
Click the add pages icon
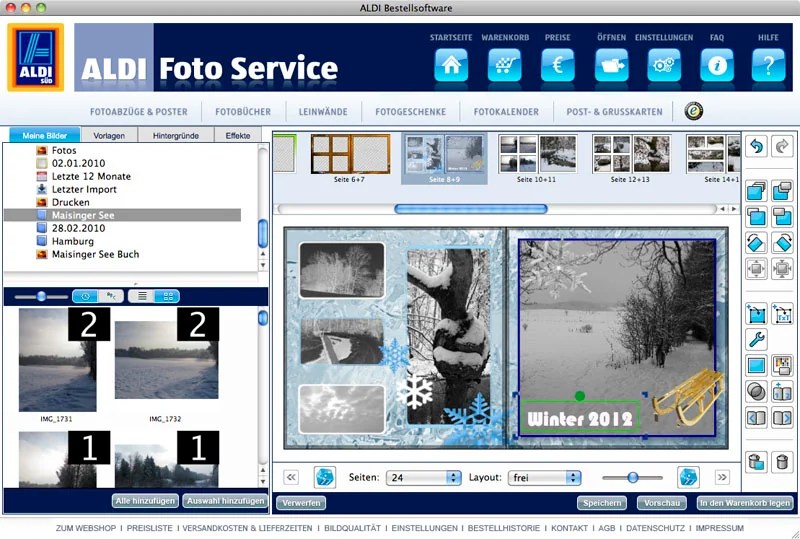[x=782, y=391]
